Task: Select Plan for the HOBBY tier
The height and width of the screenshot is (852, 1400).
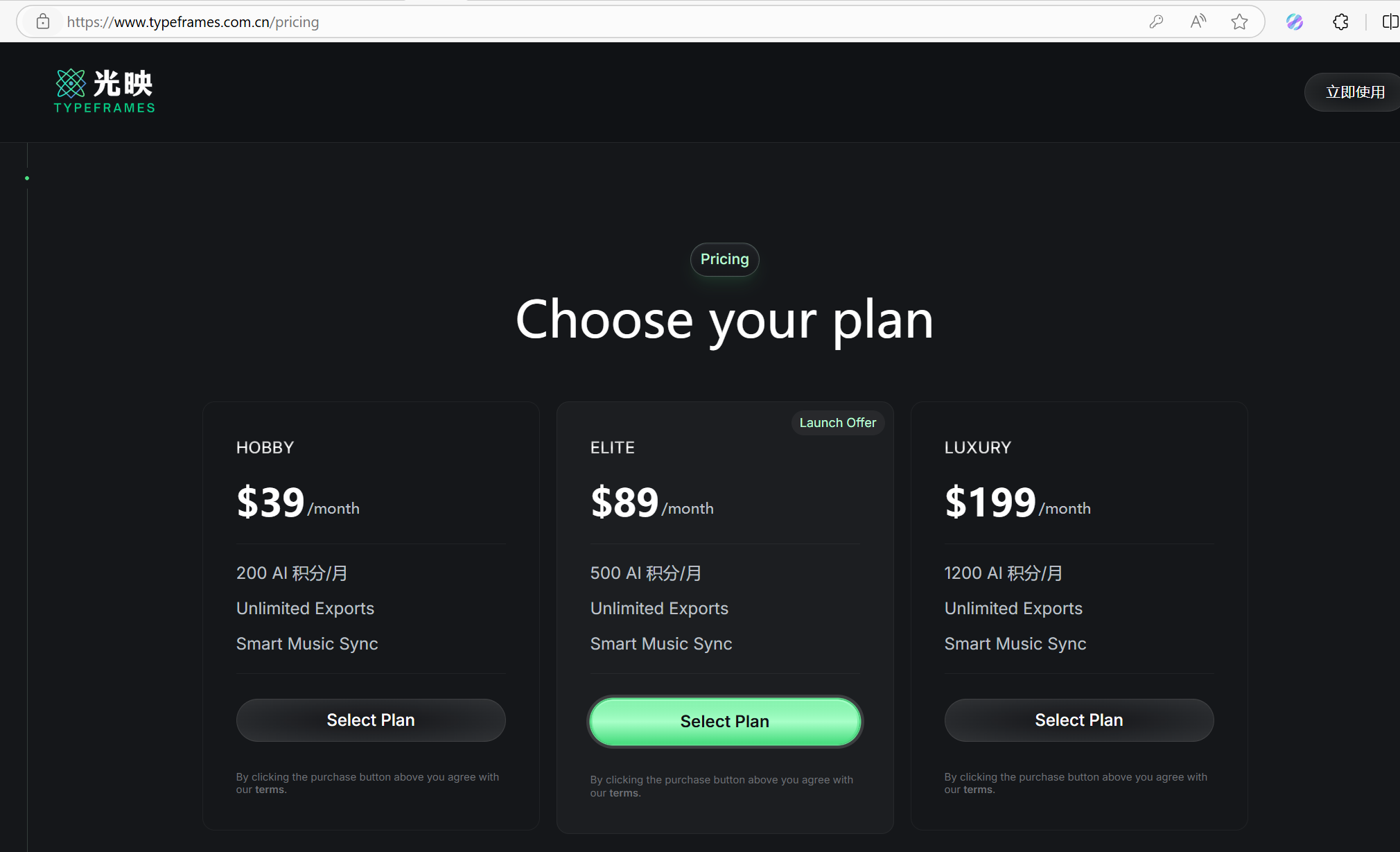Action: 371,720
